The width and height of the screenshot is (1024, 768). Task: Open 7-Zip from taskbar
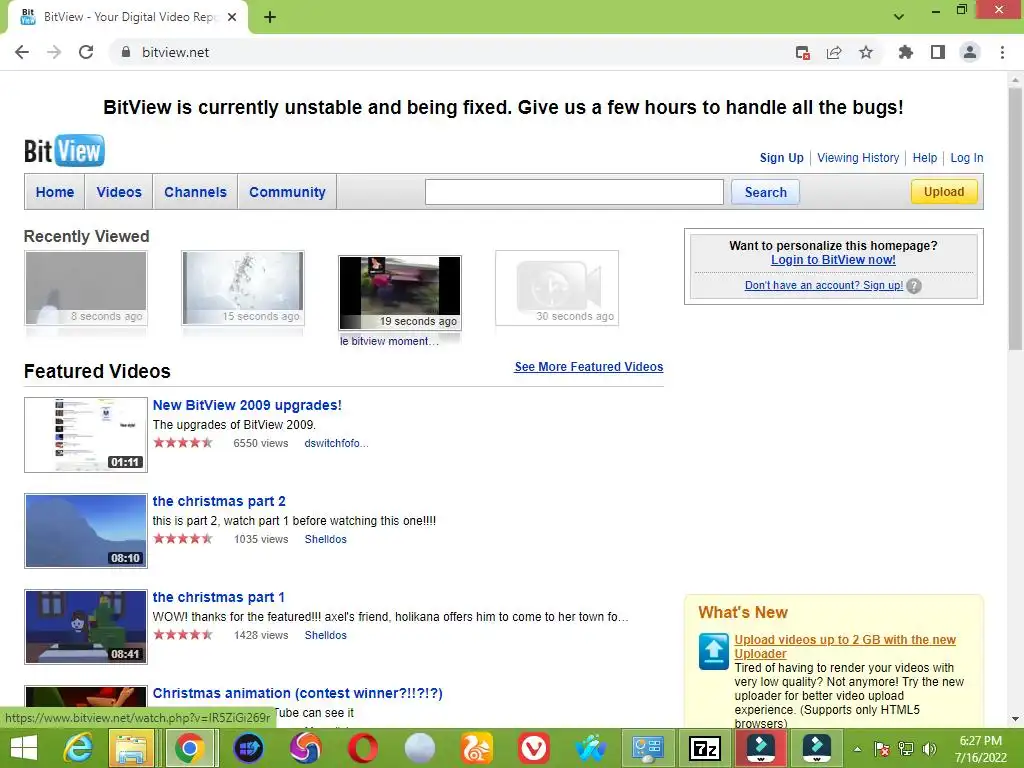pos(705,748)
